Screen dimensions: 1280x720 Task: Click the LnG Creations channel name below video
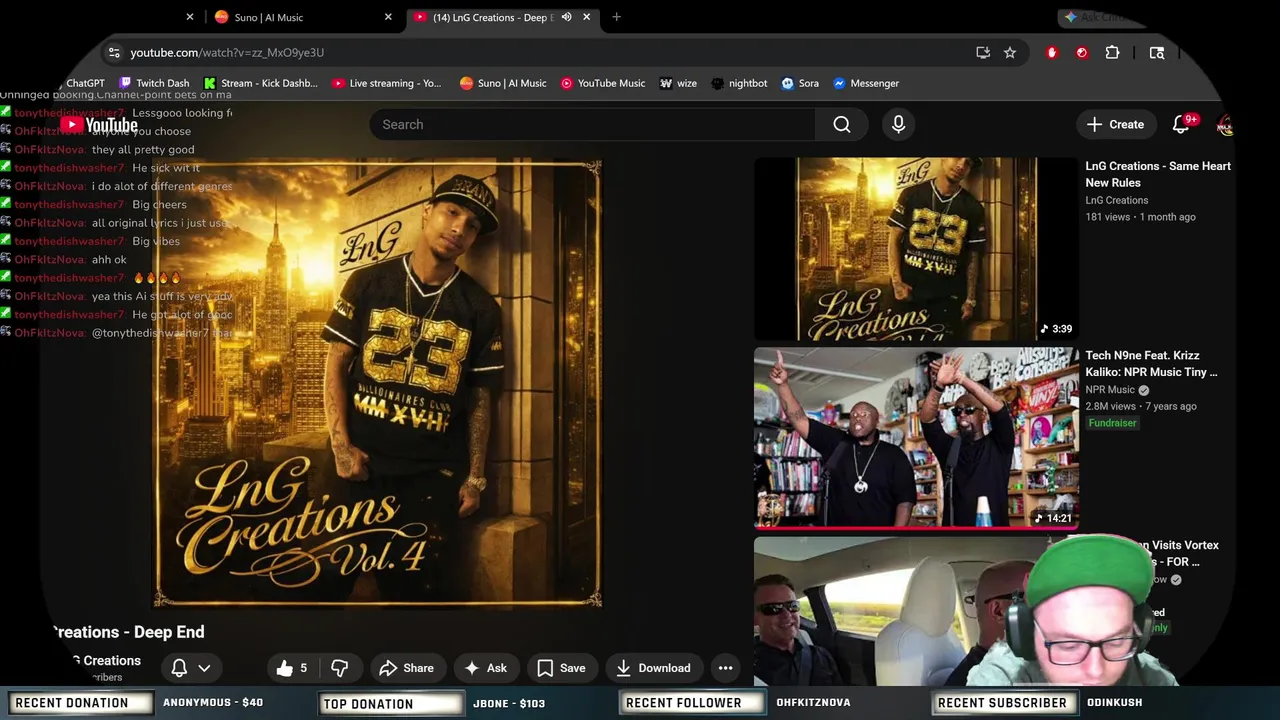point(106,660)
